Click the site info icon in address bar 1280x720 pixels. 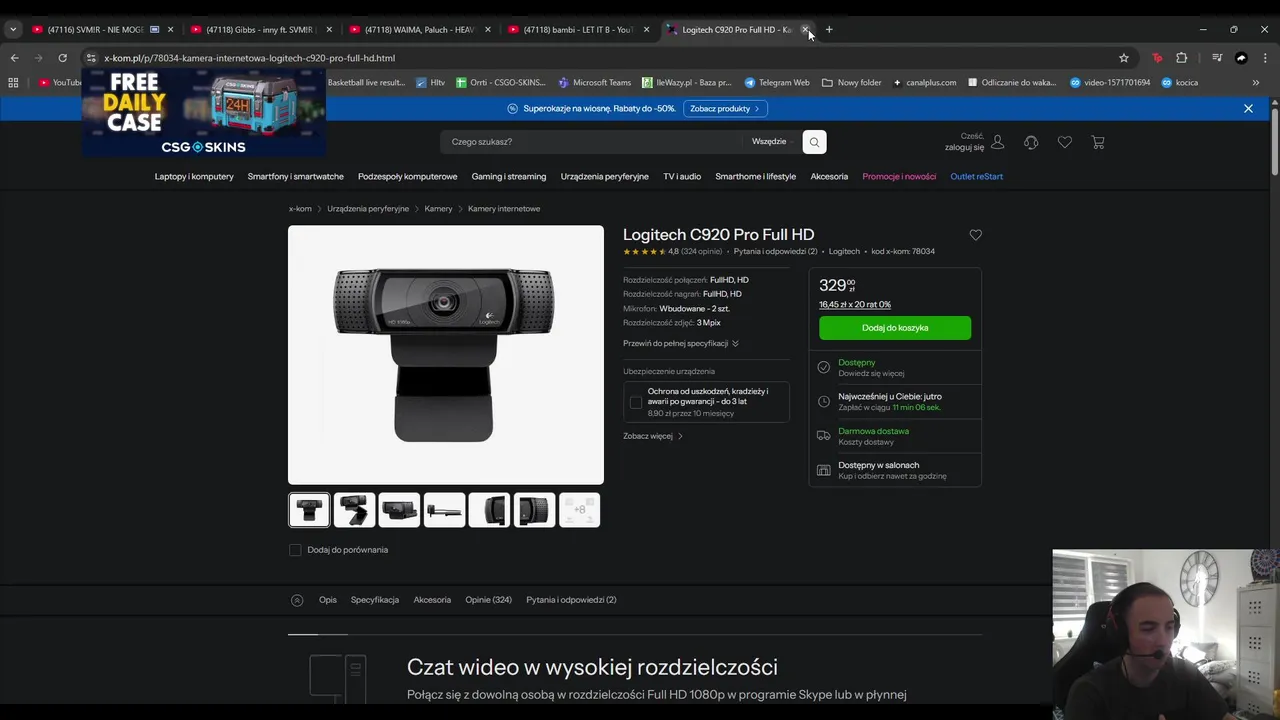(91, 58)
